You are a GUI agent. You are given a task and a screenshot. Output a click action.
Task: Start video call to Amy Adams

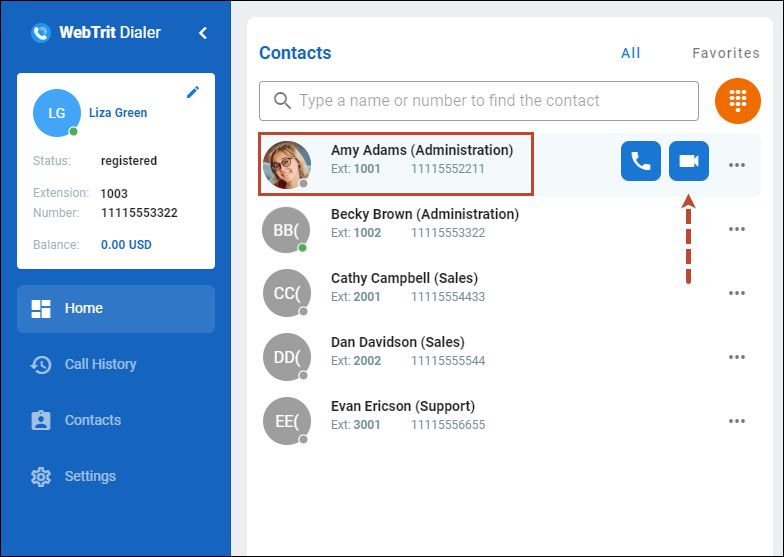point(689,161)
